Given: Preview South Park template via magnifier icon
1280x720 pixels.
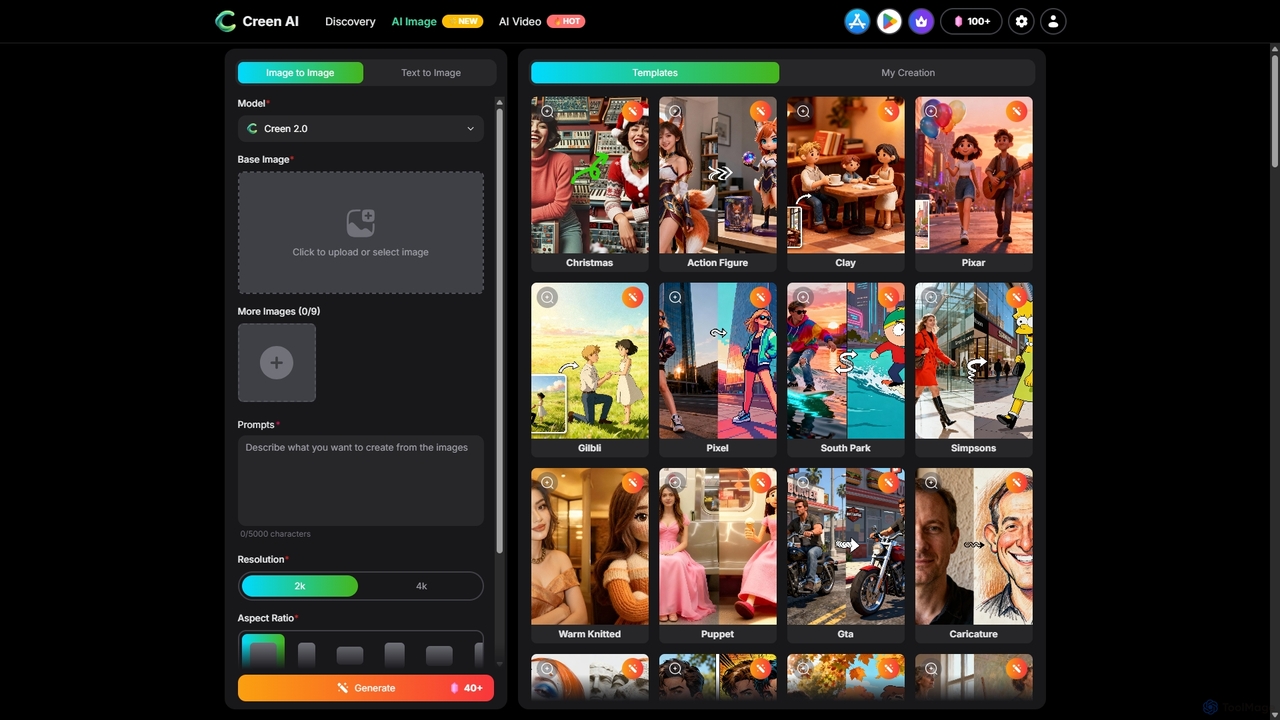Looking at the screenshot, I should pos(803,297).
